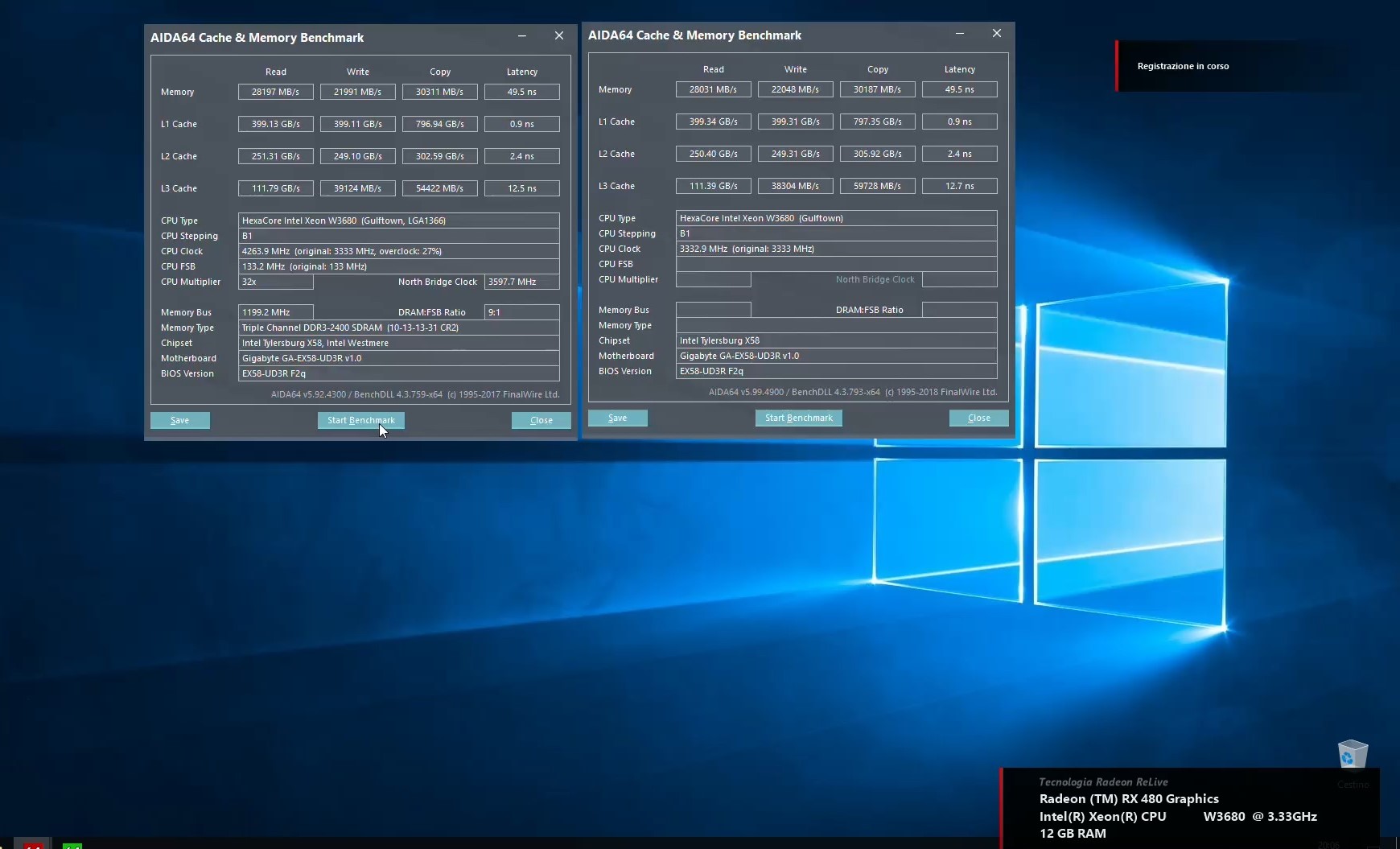Viewport: 1400px width, 849px height.
Task: Click the AIDA64 v5.99.4900 version footer text
Action: coord(853,392)
